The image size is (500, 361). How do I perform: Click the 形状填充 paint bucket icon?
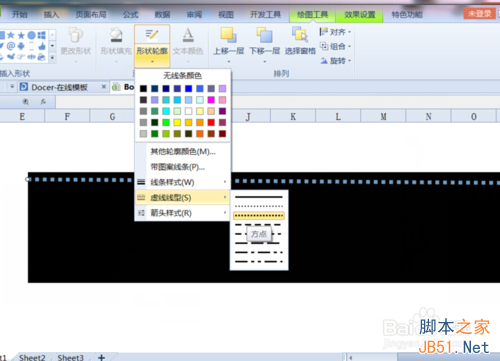[116, 35]
